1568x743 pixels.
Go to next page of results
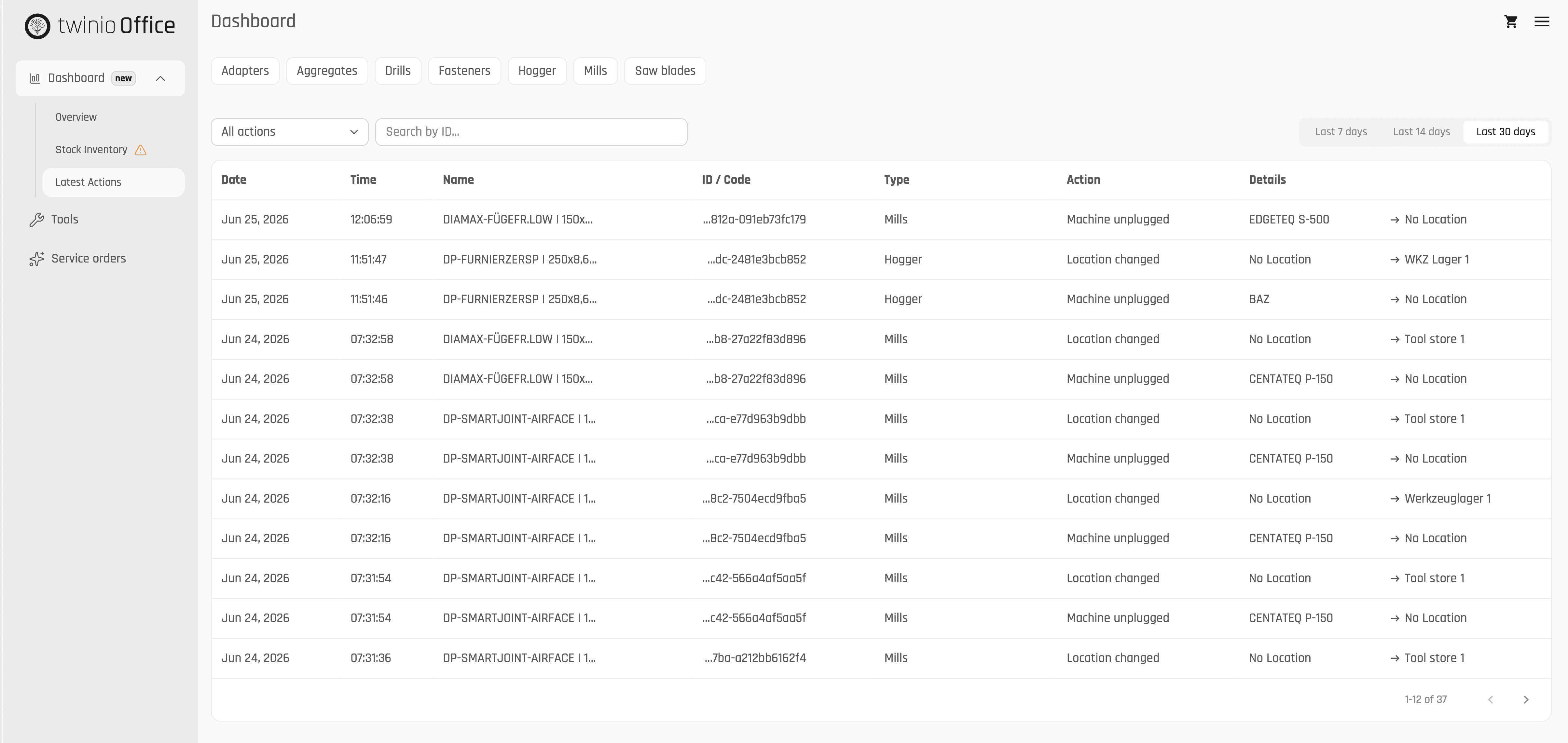(1526, 700)
